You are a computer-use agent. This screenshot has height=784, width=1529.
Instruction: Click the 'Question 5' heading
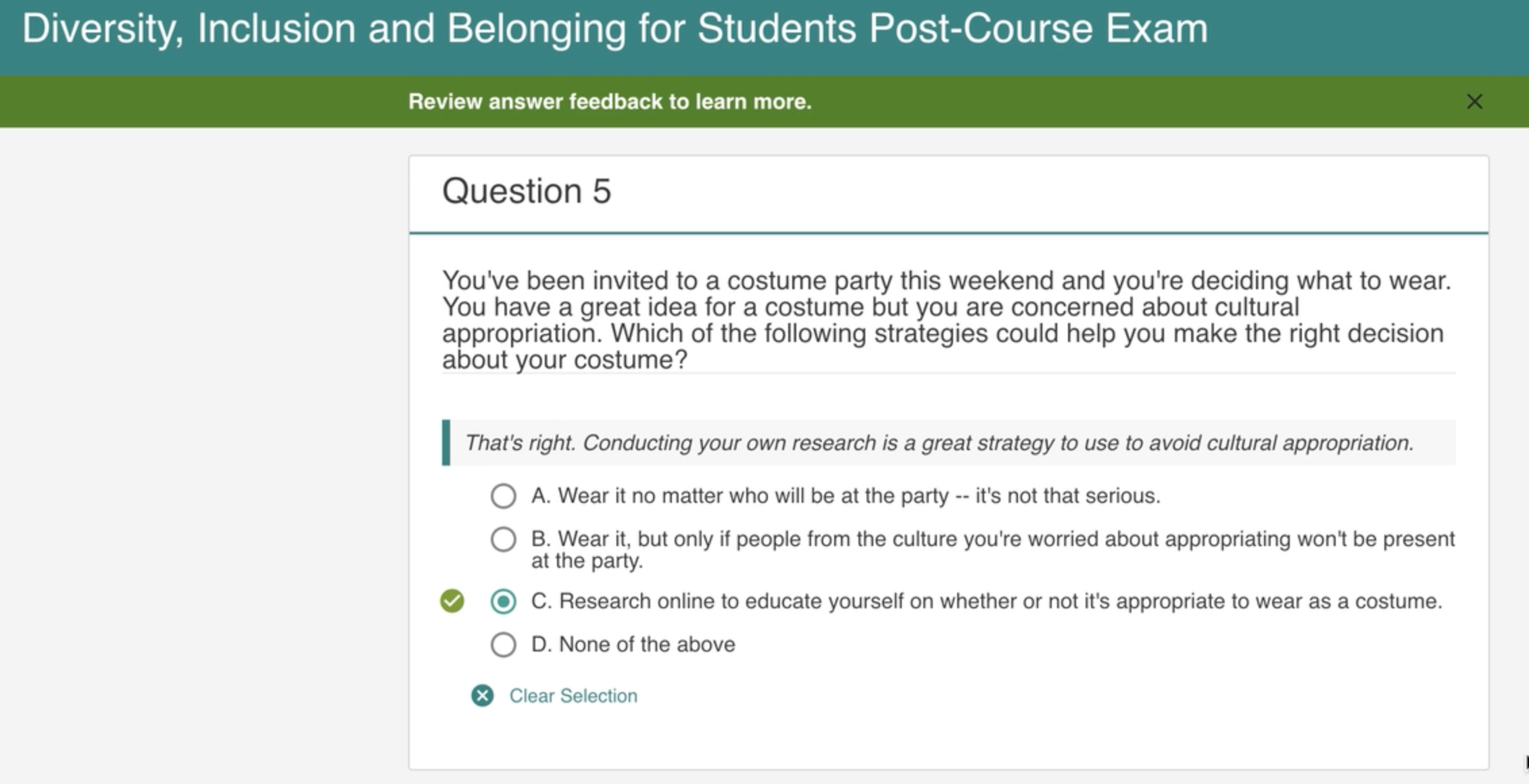(527, 191)
